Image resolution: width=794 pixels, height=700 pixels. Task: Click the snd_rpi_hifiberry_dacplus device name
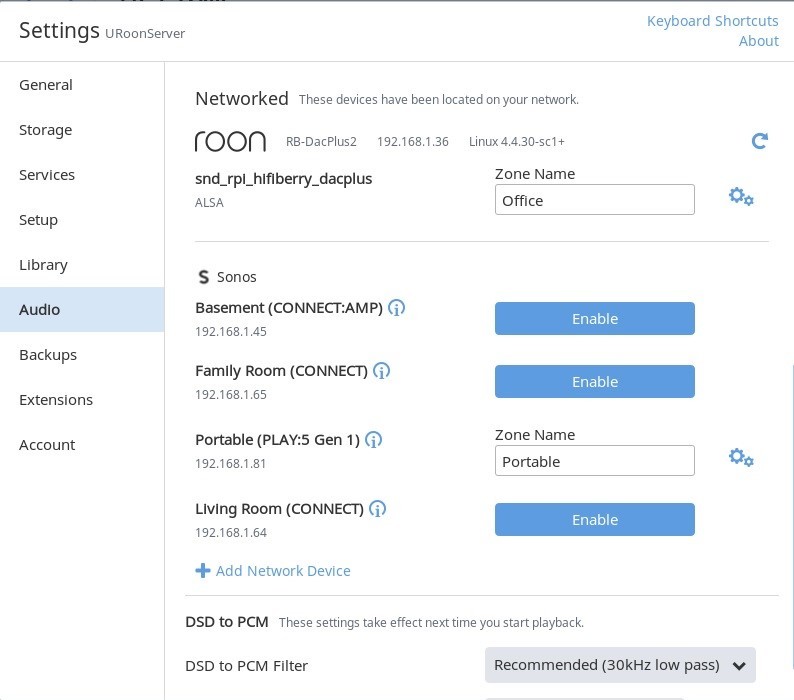(284, 179)
